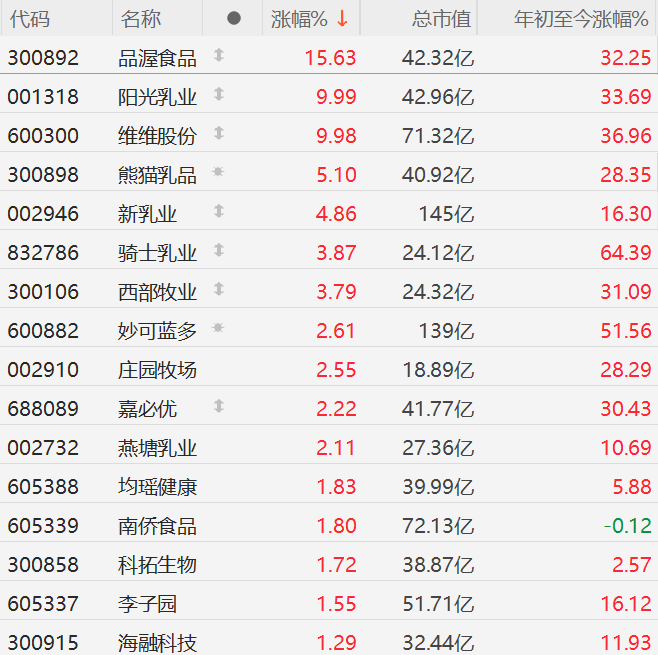
Task: Select stock code 300106
Action: coord(43,292)
